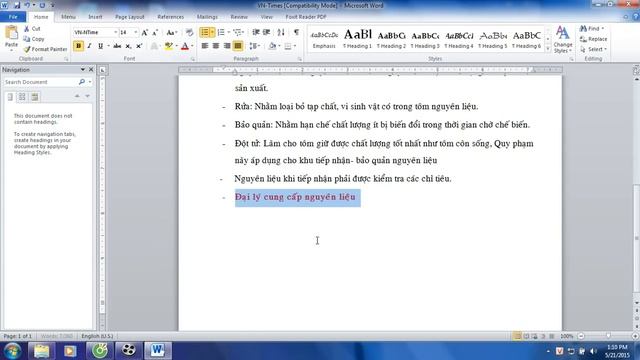Image resolution: width=640 pixels, height=360 pixels.
Task: Click the Find button in Editing
Action: (592, 29)
